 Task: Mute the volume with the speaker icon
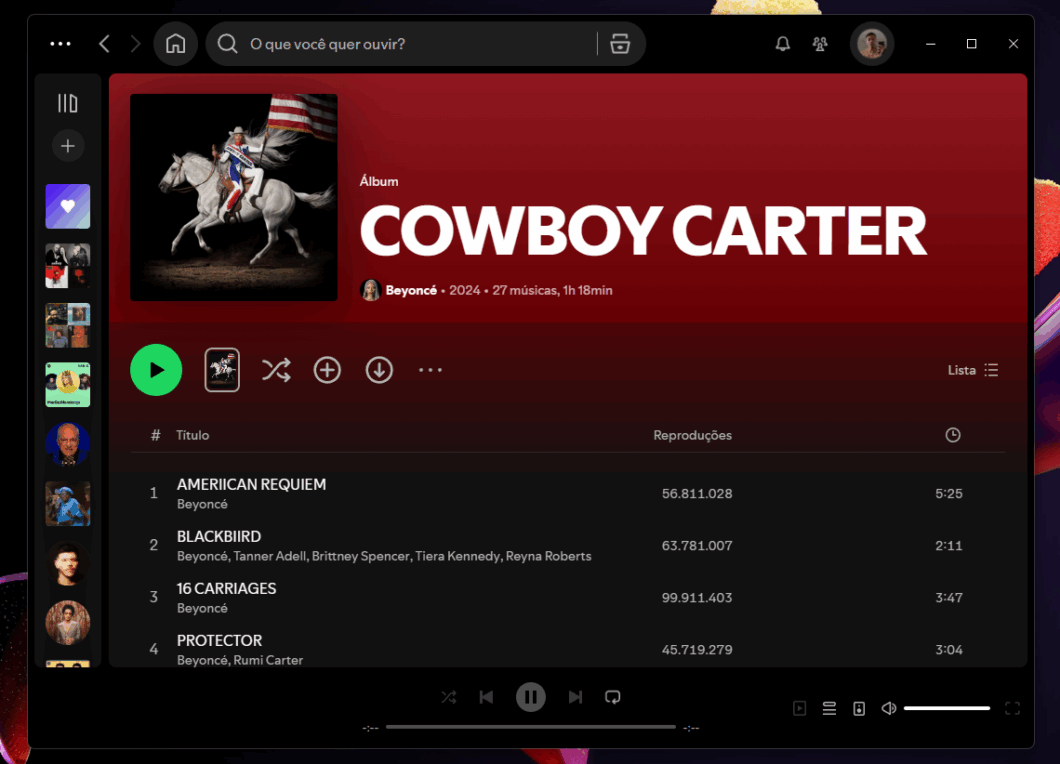click(888, 708)
